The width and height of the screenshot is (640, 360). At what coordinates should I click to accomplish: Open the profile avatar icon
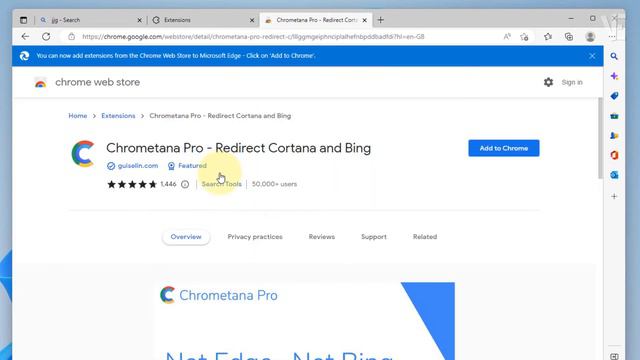tap(590, 36)
